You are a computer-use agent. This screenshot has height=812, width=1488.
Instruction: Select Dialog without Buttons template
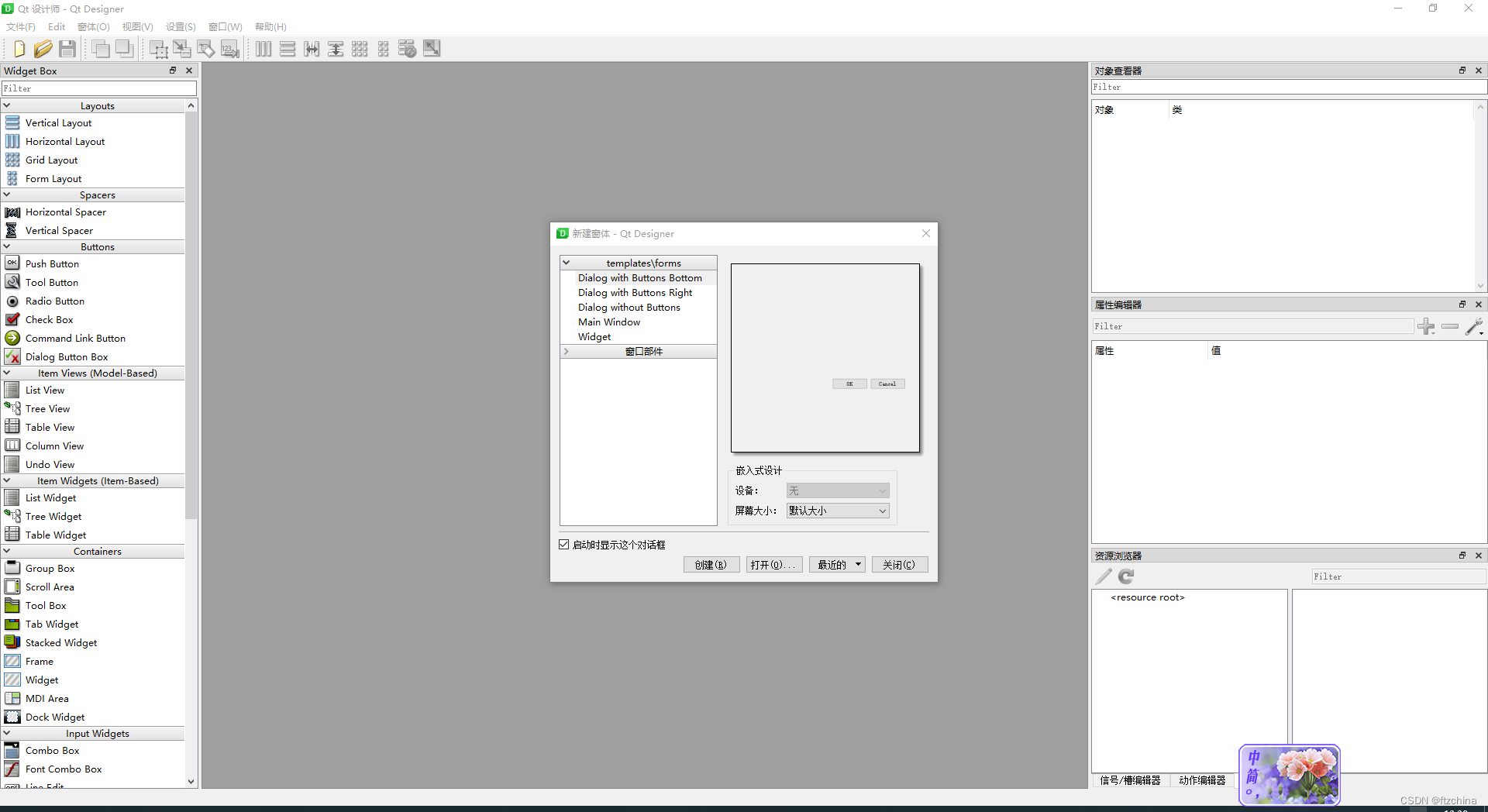tap(629, 307)
